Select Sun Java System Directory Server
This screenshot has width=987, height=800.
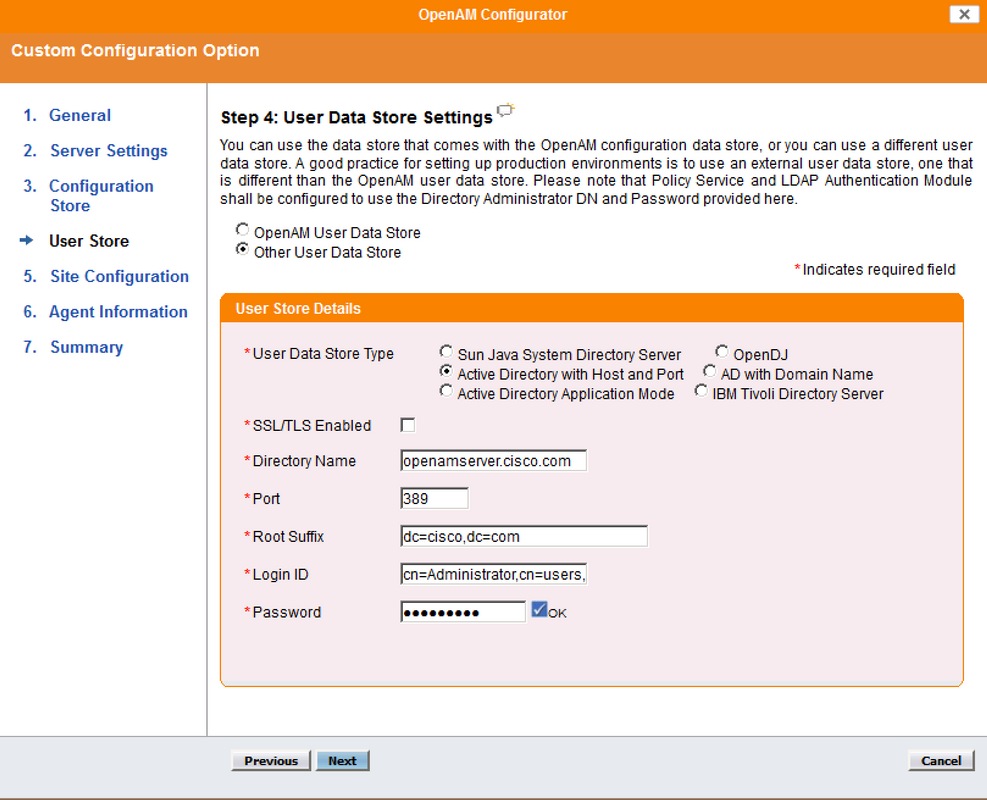(x=446, y=352)
